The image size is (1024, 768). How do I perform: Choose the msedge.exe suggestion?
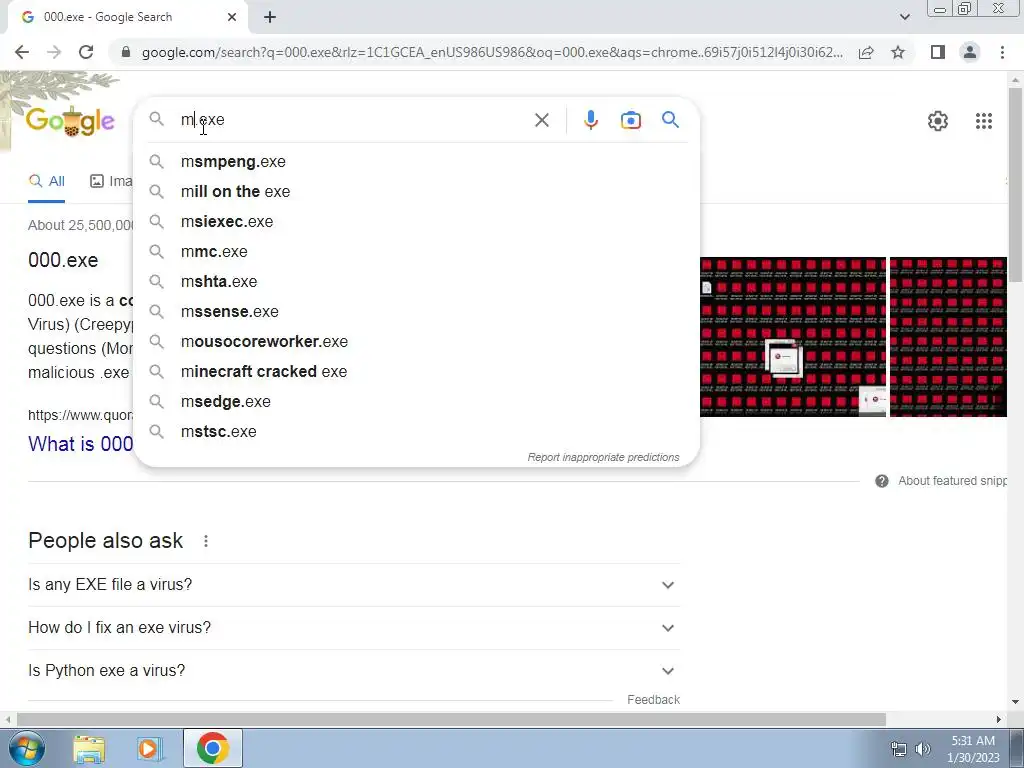417,402
